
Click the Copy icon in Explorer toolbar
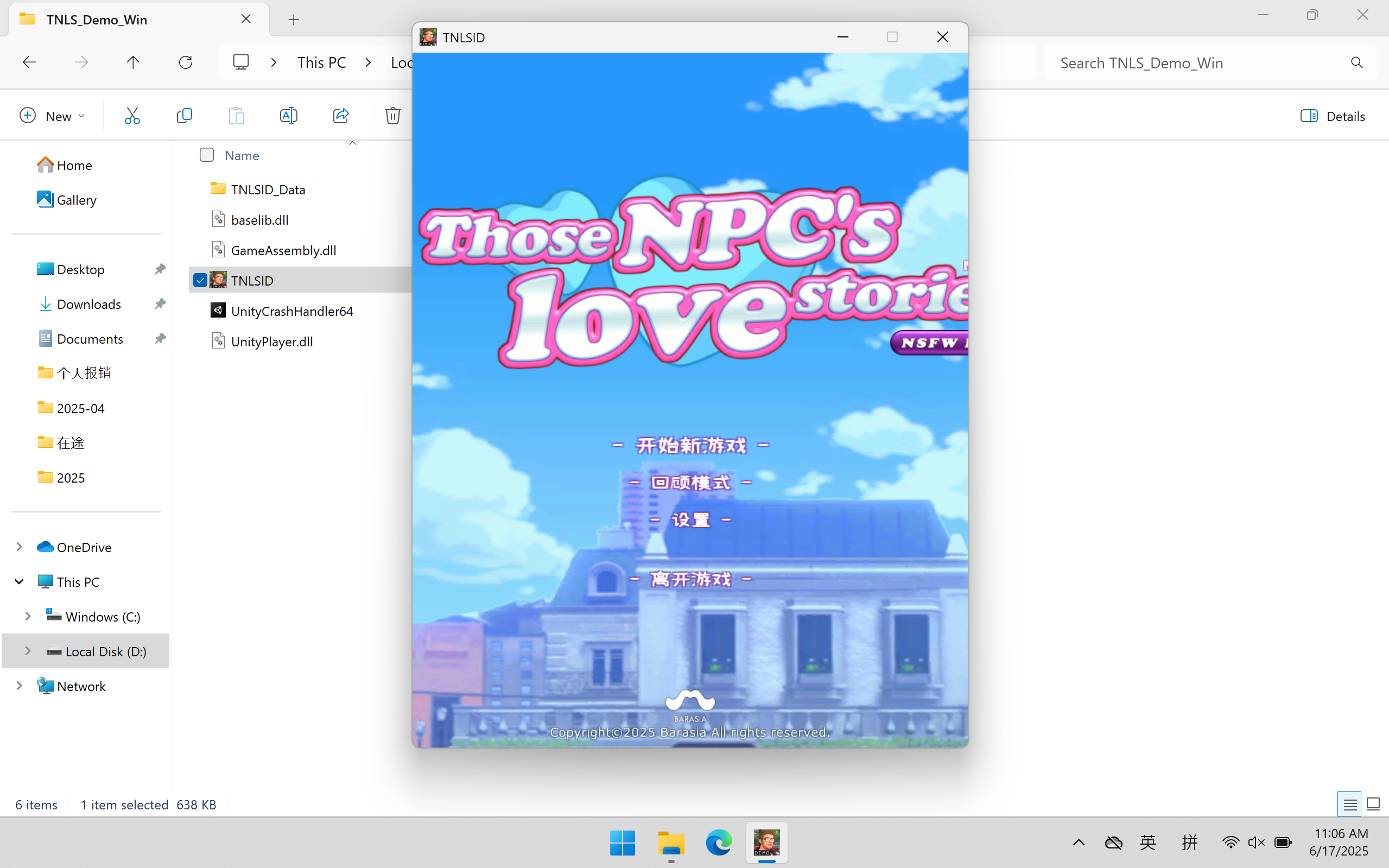click(184, 116)
